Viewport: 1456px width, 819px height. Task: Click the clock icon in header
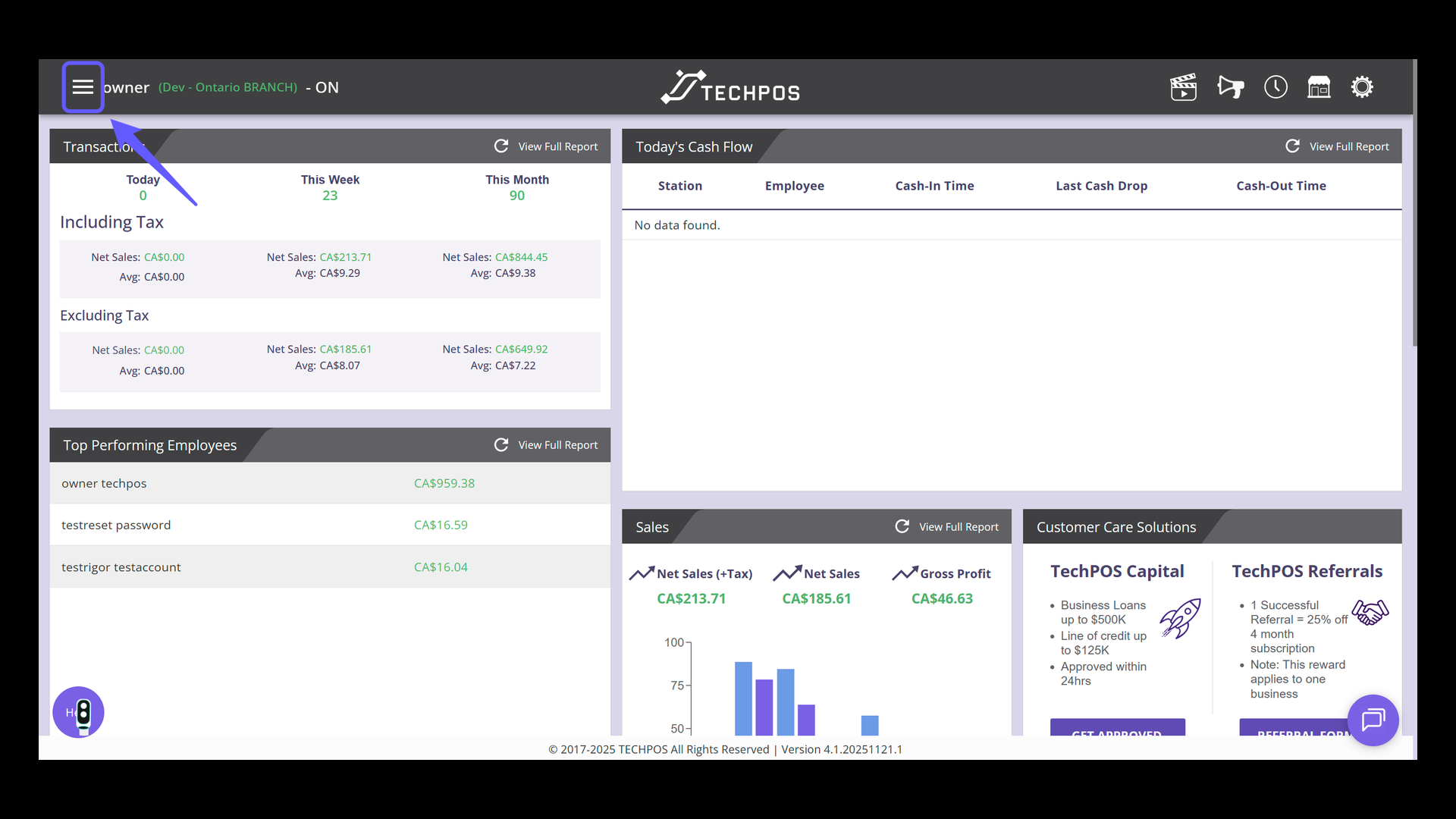pyautogui.click(x=1276, y=87)
